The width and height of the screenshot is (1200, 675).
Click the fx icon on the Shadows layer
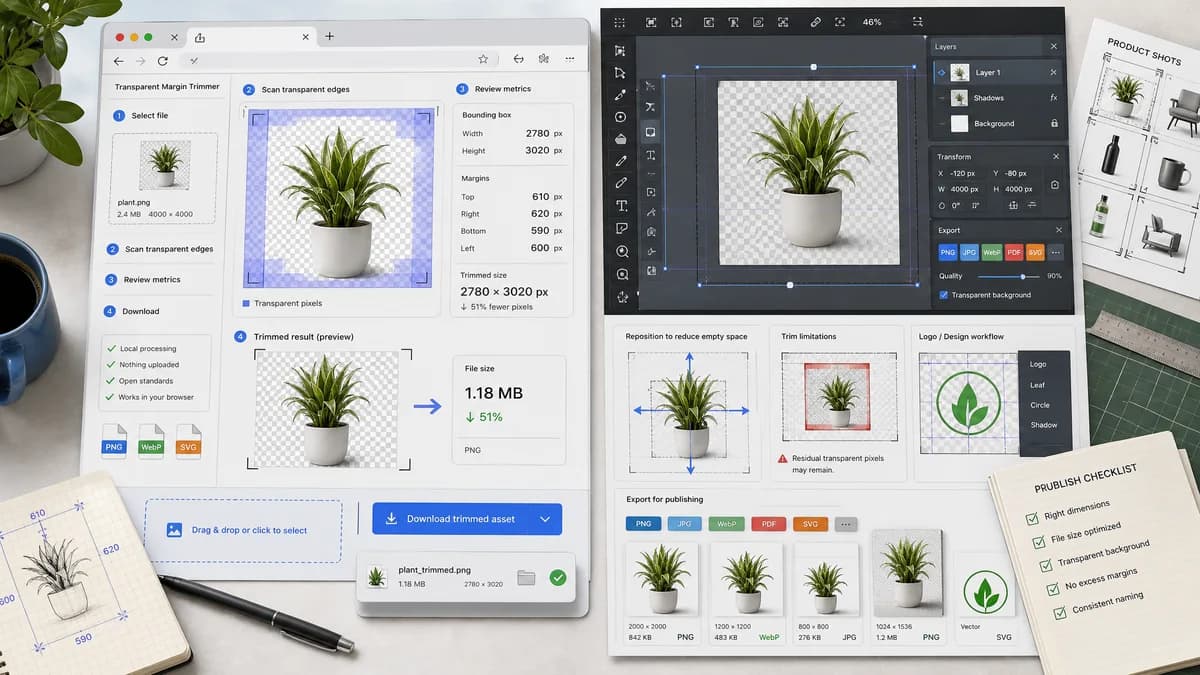pos(1054,98)
